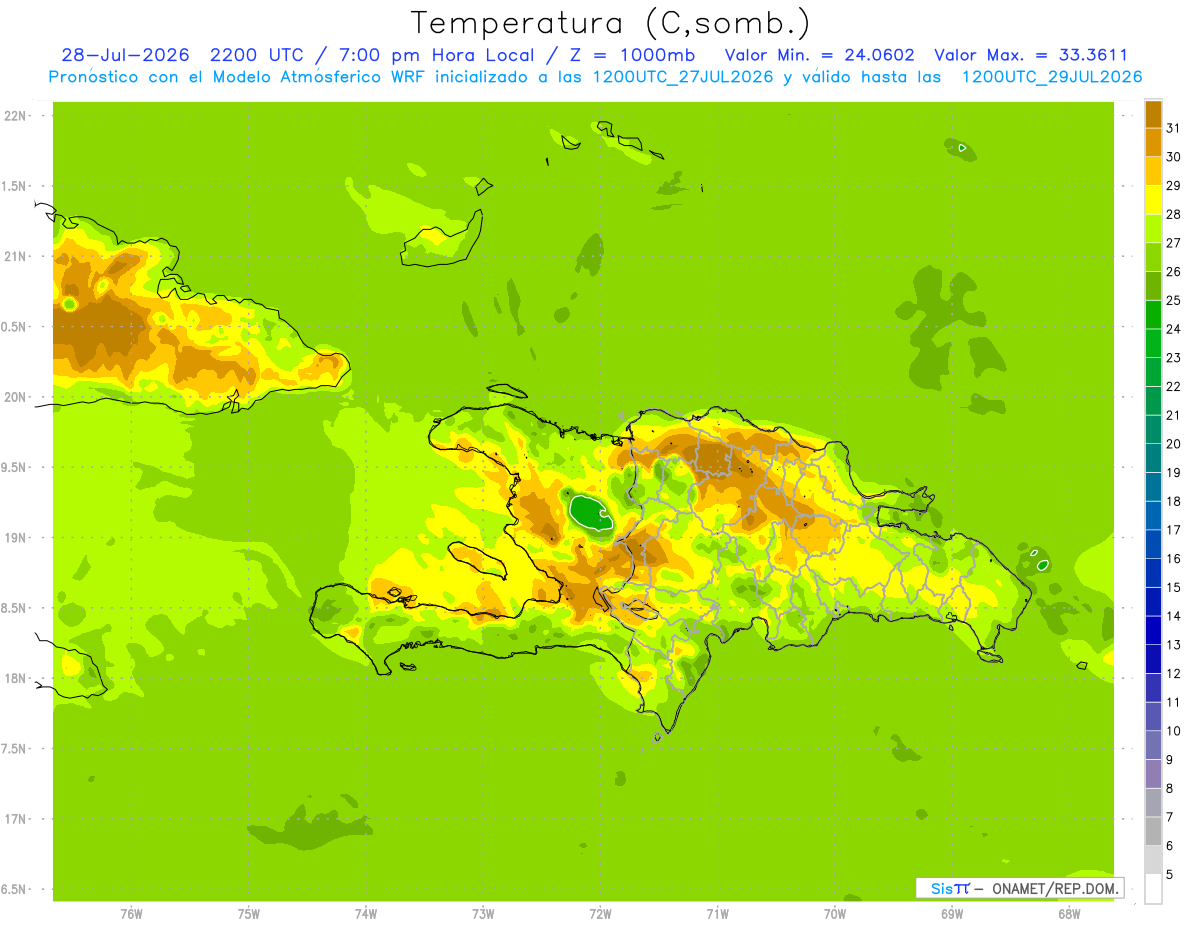Image resolution: width=1200 pixels, height=927 pixels.
Task: Click the 73W longitude axis label
Action: pos(483,914)
